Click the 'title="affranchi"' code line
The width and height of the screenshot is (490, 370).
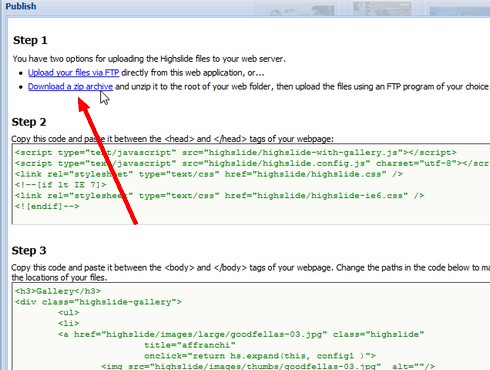pyautogui.click(x=190, y=345)
